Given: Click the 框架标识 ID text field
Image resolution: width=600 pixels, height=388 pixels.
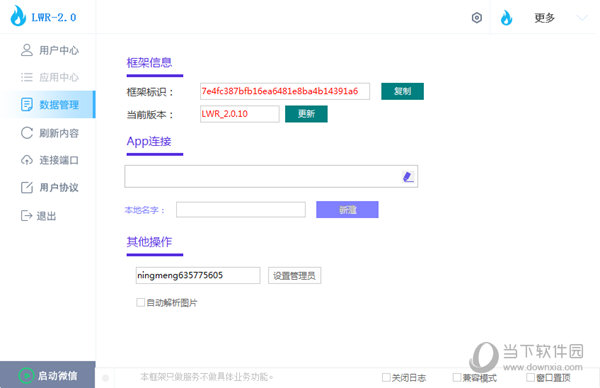Looking at the screenshot, I should pos(285,91).
